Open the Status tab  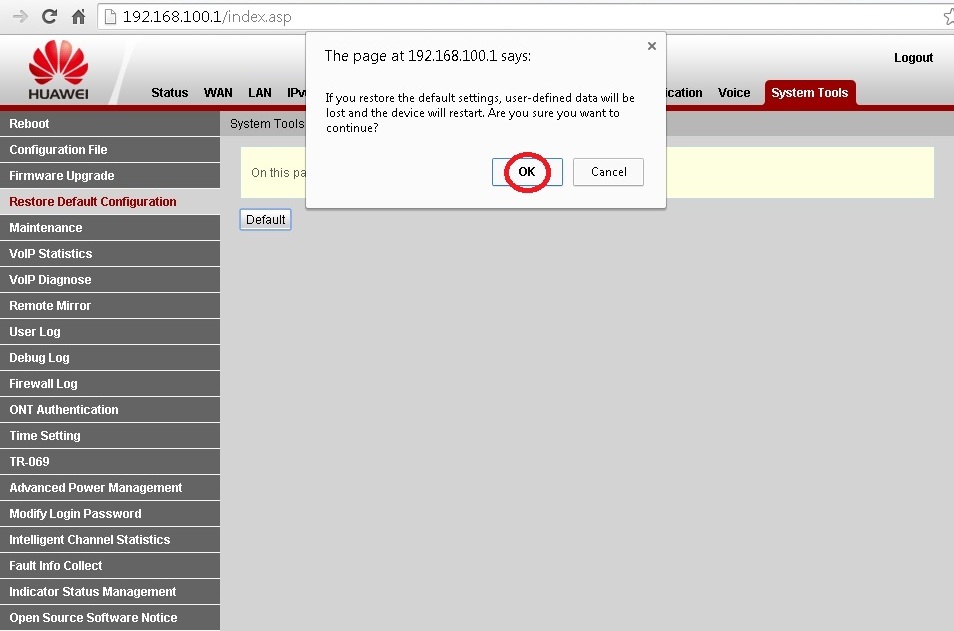(x=169, y=93)
